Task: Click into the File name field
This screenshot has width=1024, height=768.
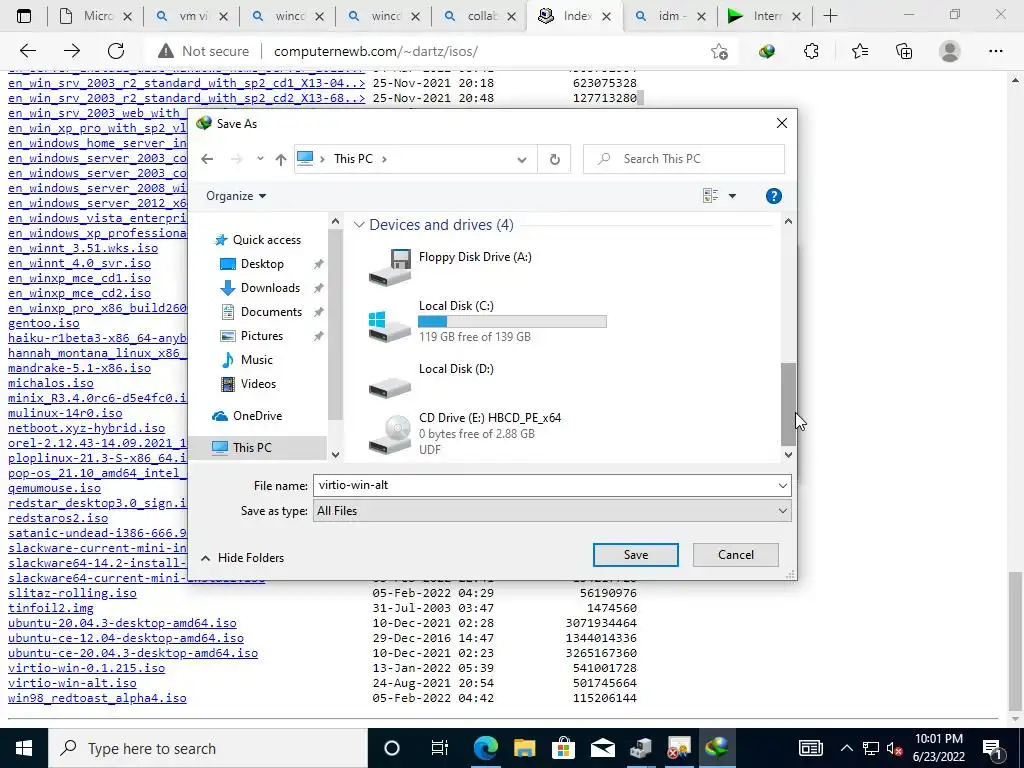Action: [x=543, y=485]
